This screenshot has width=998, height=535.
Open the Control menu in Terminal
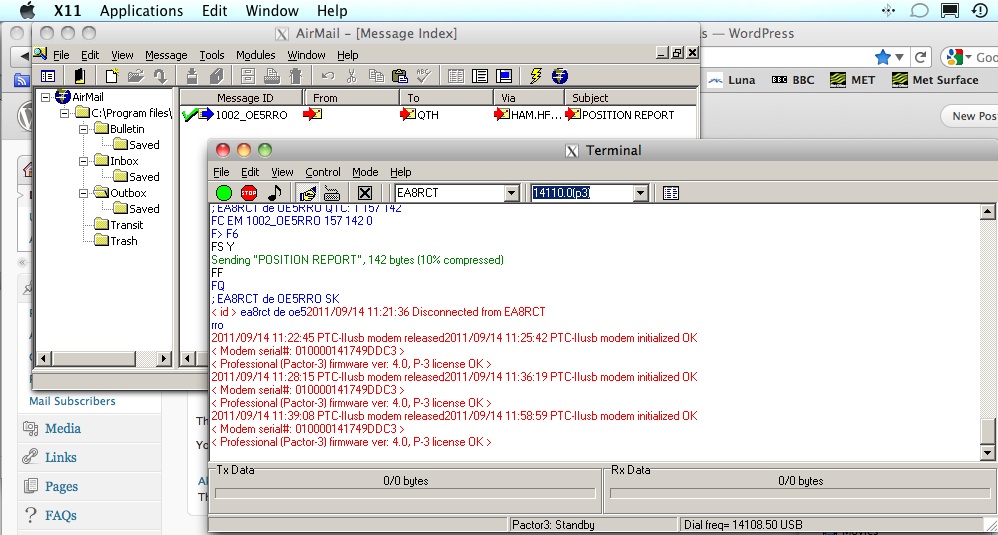coord(323,172)
